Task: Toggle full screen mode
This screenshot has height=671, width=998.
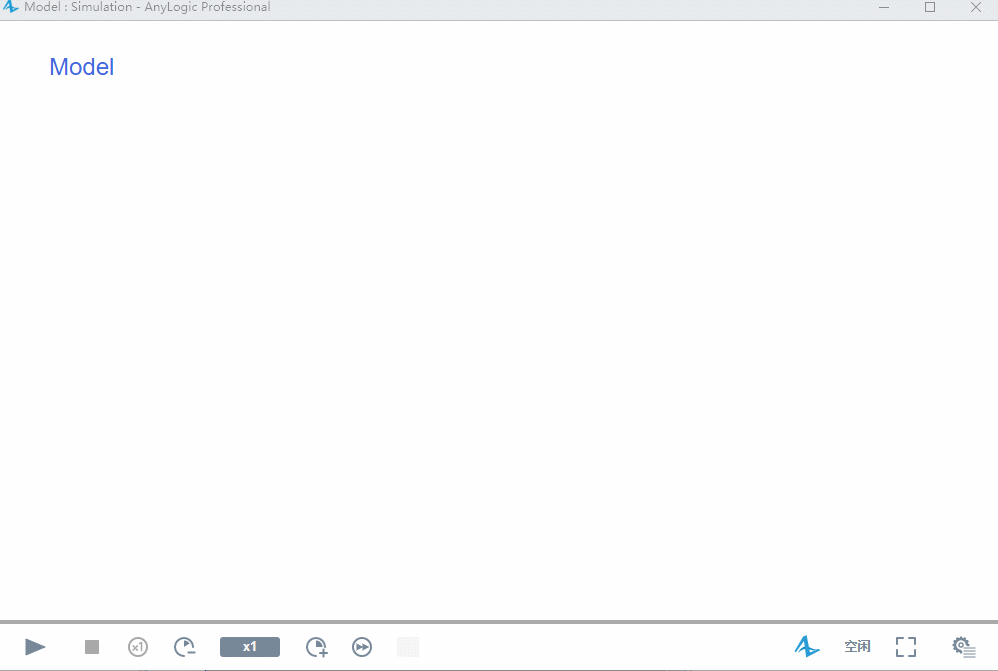Action: coord(906,647)
